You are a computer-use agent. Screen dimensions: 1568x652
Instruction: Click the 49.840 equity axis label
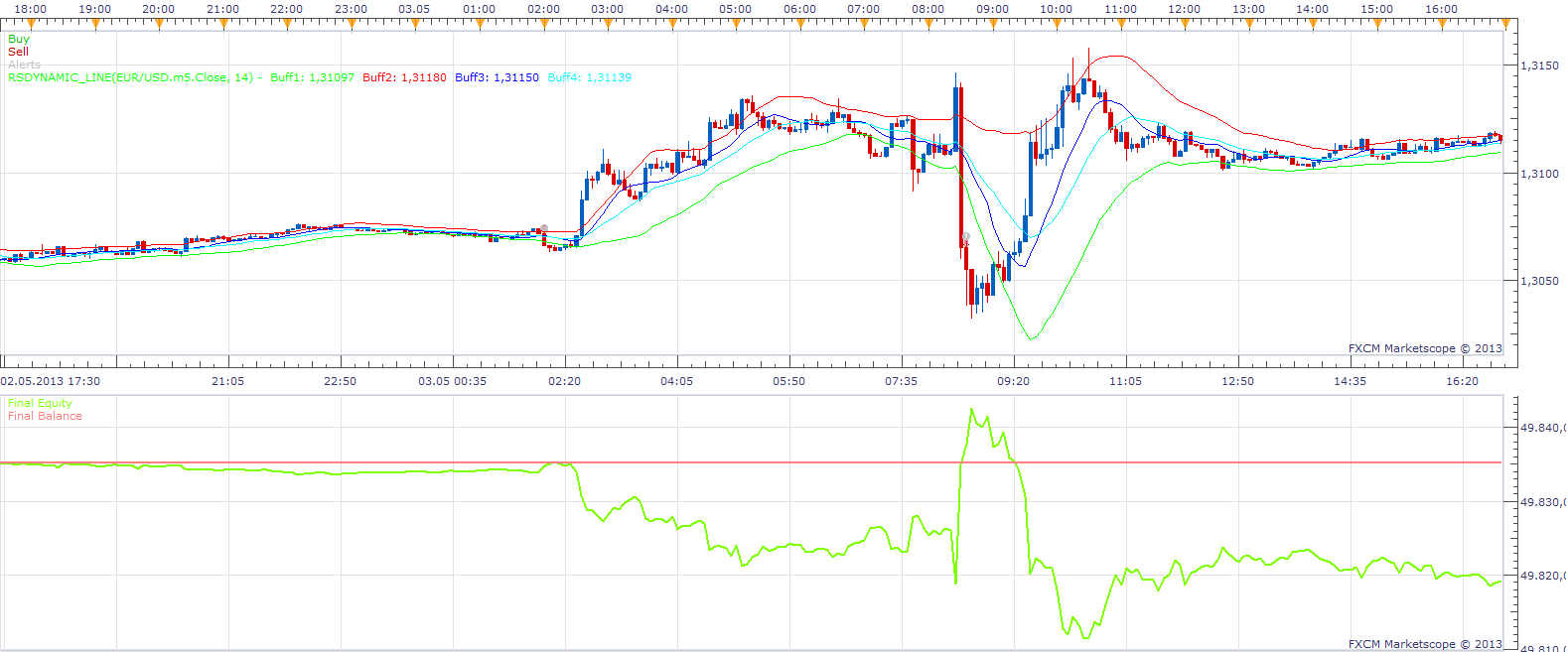pos(1543,429)
